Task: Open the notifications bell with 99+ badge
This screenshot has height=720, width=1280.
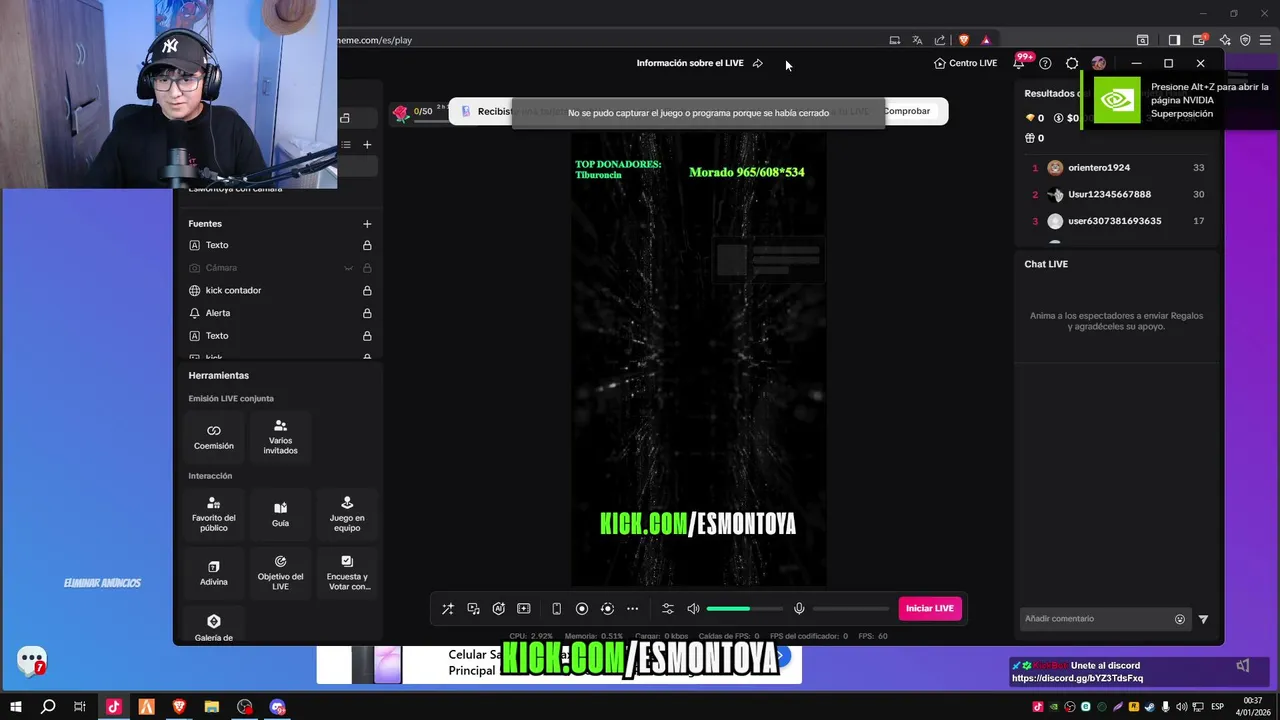Action: pyautogui.click(x=1019, y=62)
